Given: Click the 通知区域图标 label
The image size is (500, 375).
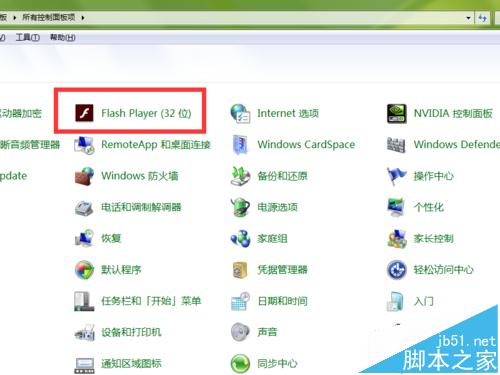Looking at the screenshot, I should click(131, 363).
